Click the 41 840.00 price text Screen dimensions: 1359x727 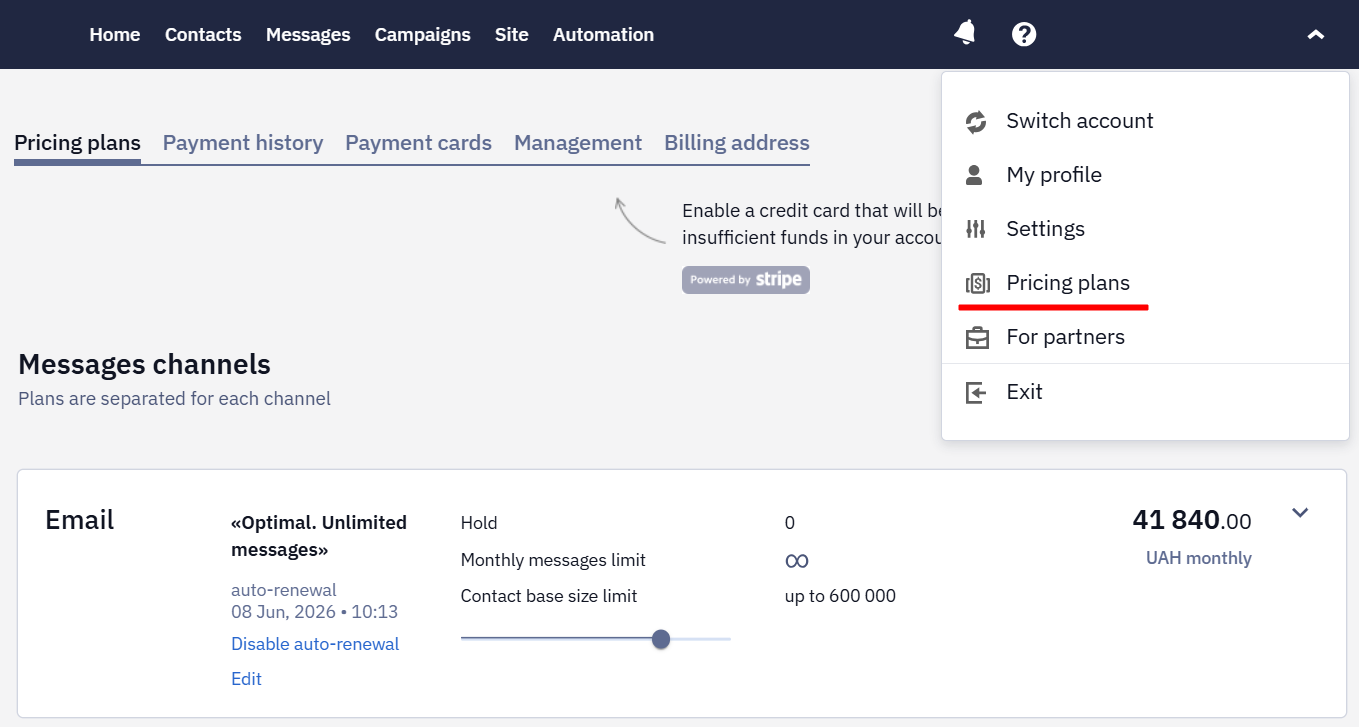pos(1191,520)
